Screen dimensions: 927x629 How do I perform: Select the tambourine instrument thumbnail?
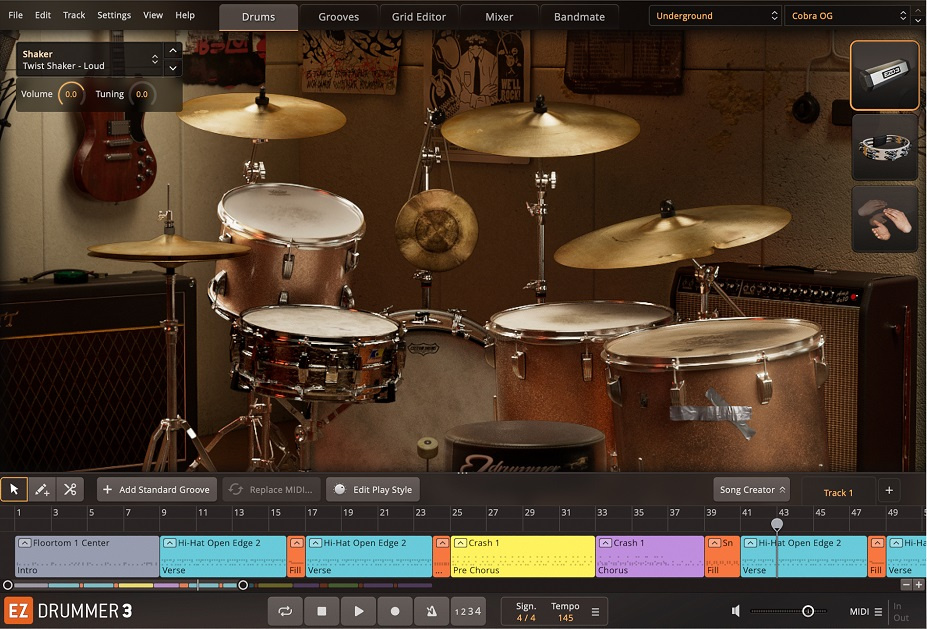(884, 148)
